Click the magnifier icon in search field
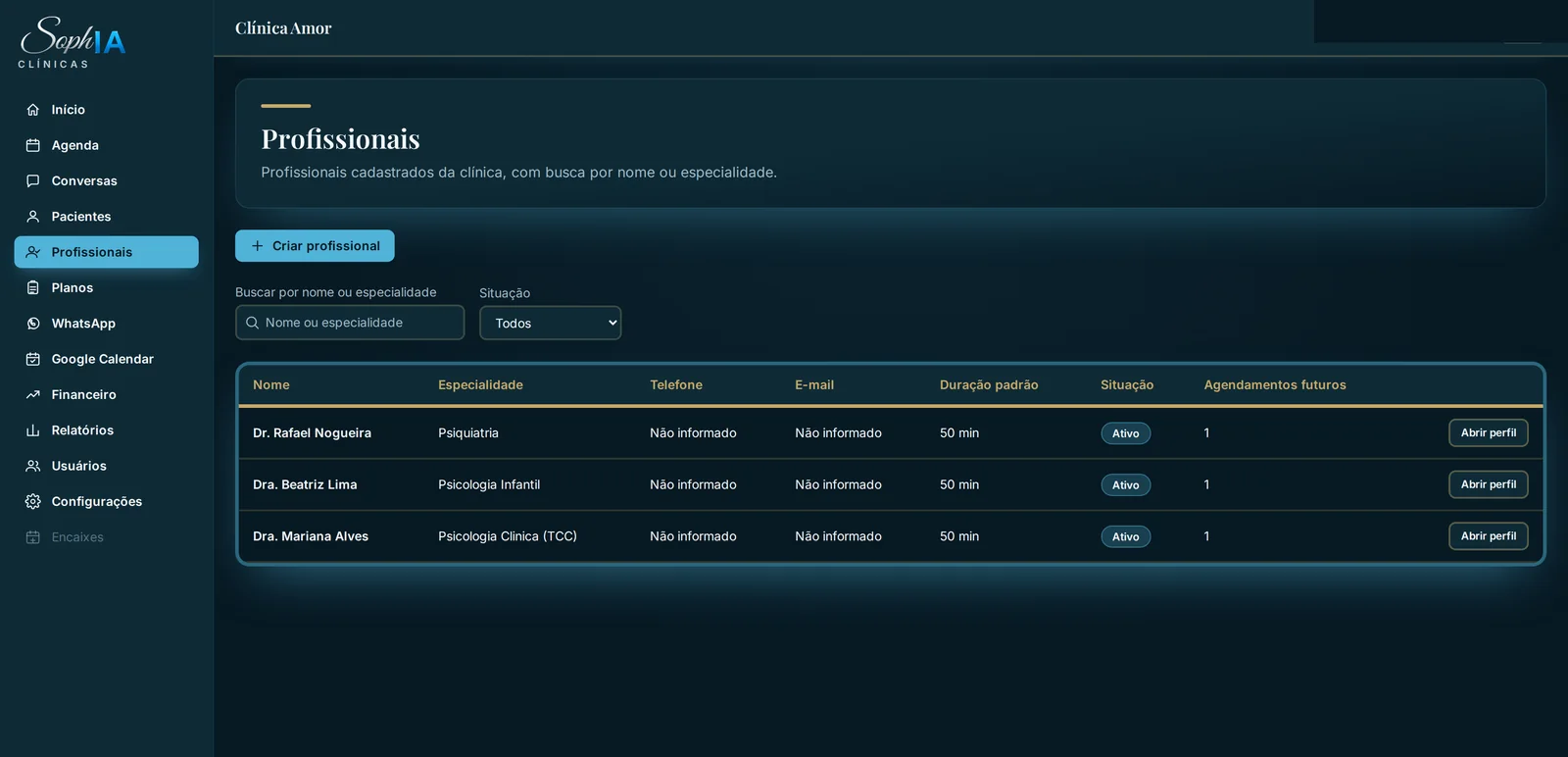1568x757 pixels. 252,323
